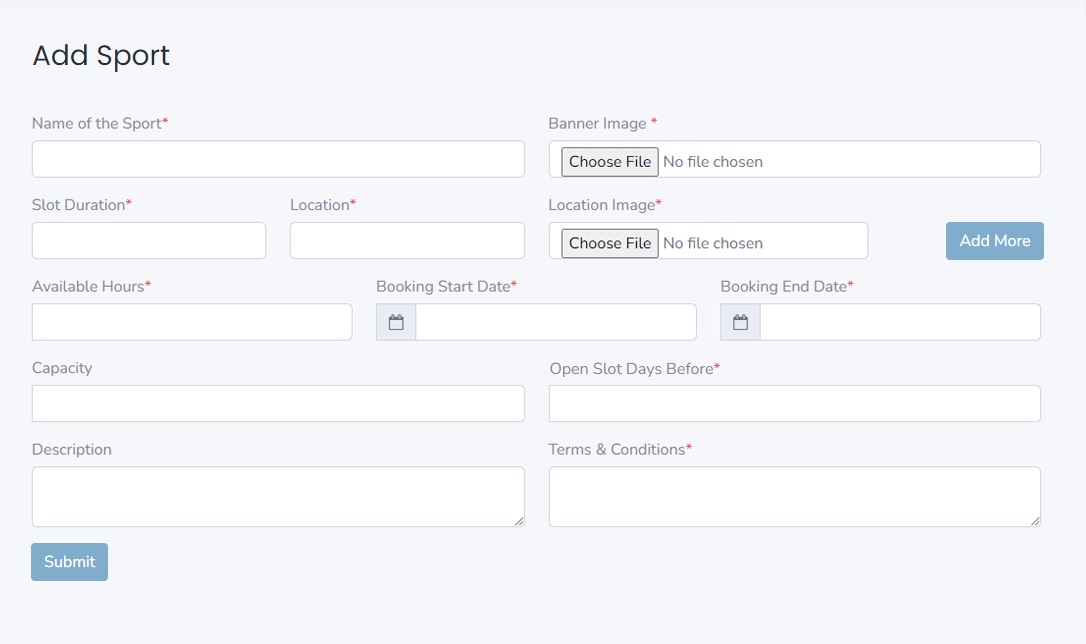Image resolution: width=1086 pixels, height=644 pixels.
Task: Choose a file for Banner Image
Action: pyautogui.click(x=609, y=161)
